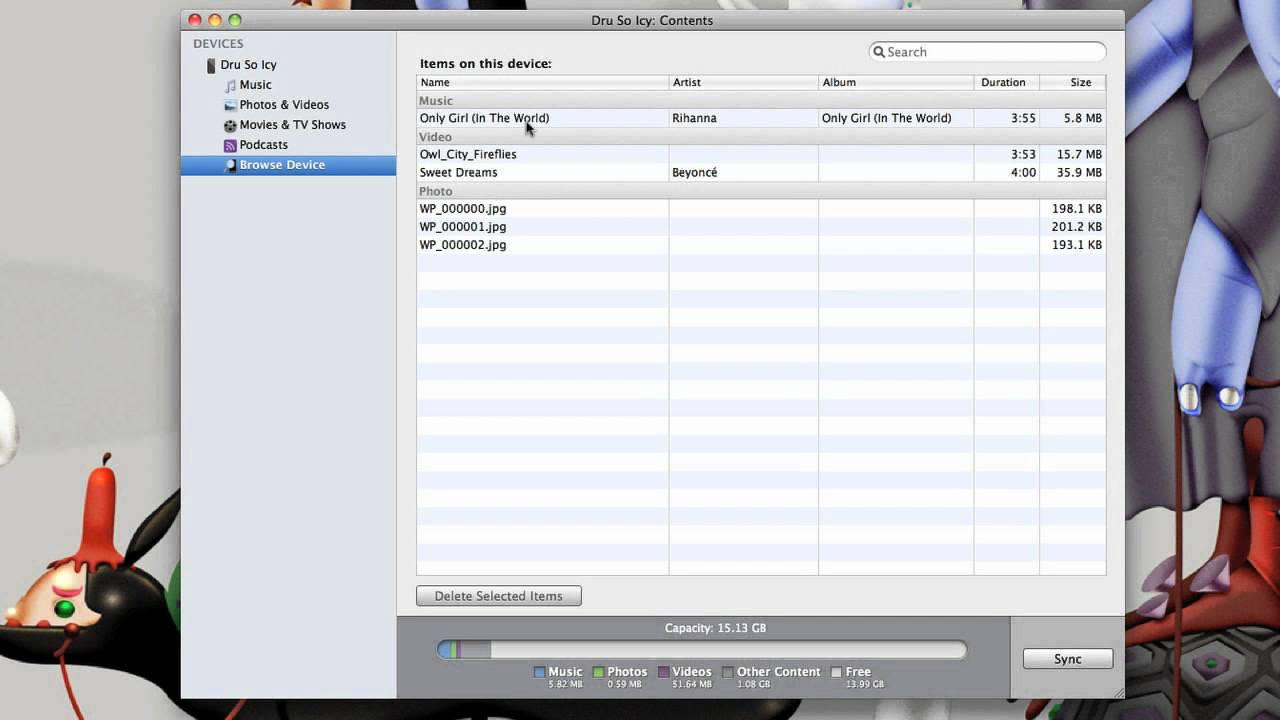Click the green Photos legend swatch
The height and width of the screenshot is (720, 1280).
pos(598,672)
